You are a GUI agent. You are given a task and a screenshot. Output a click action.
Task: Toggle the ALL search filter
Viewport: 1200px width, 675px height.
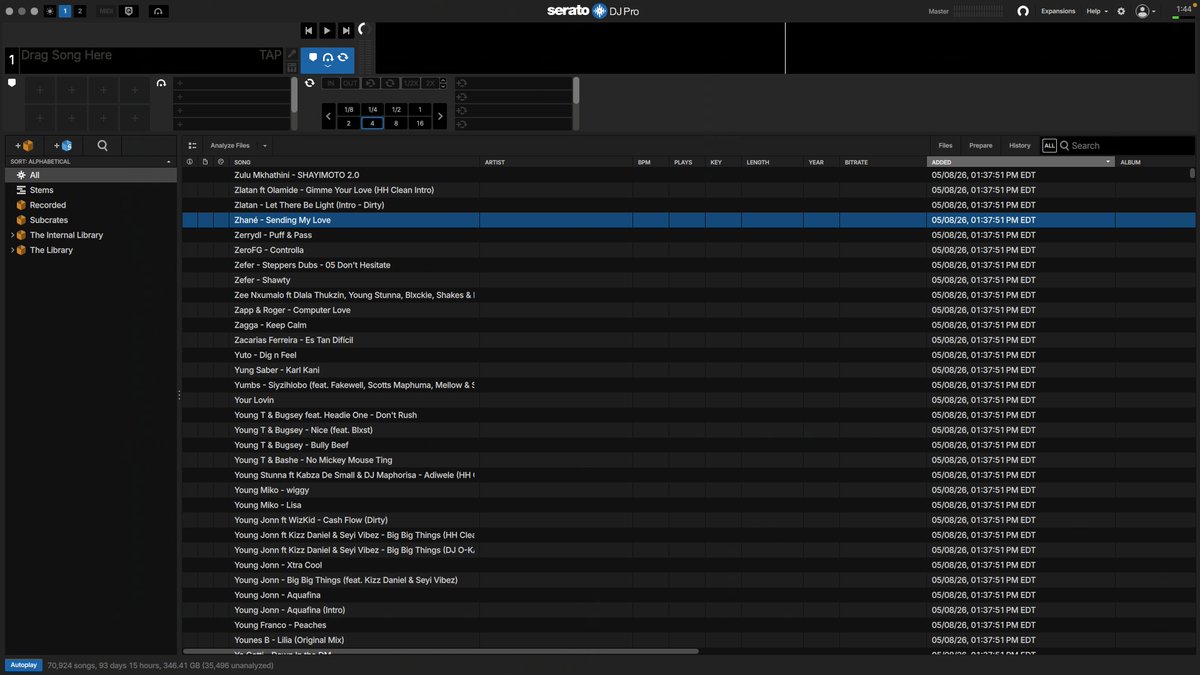tap(1049, 145)
